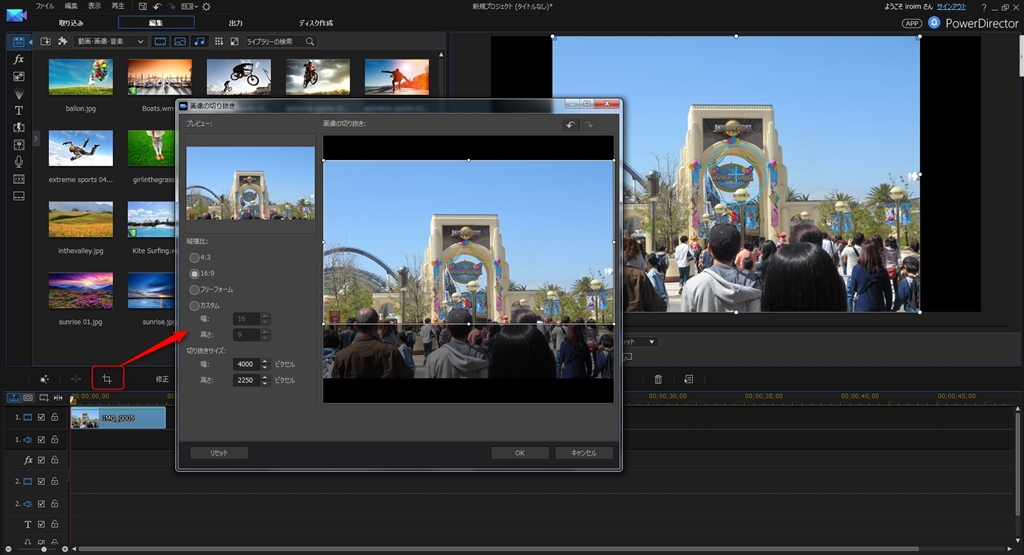
Task: Toggle the fx track enable checkbox
Action: click(41, 460)
